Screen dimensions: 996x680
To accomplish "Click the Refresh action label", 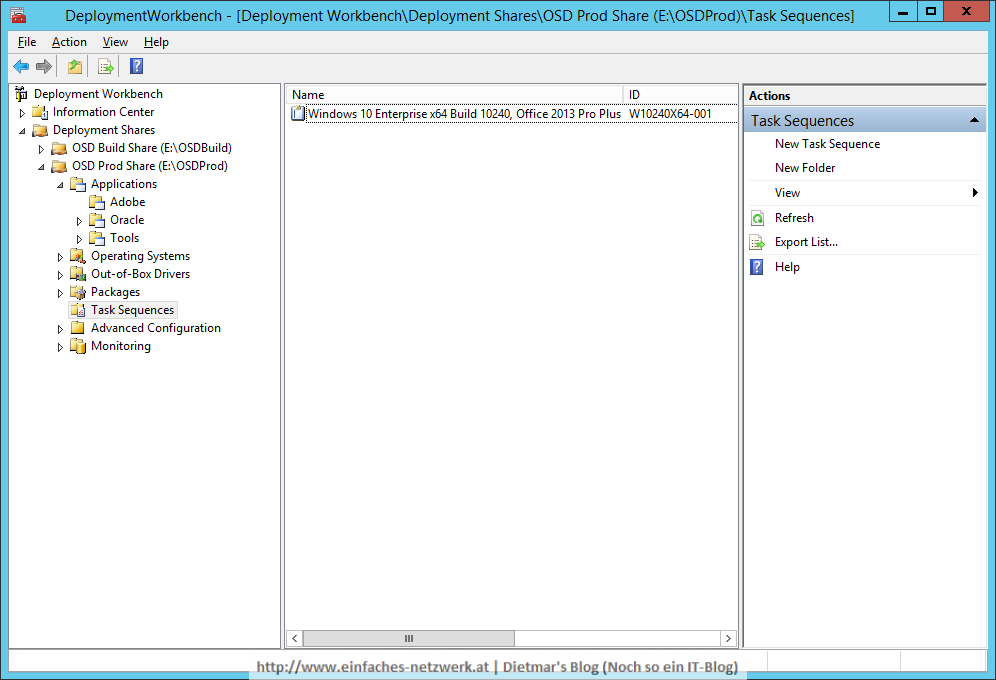I will (794, 218).
